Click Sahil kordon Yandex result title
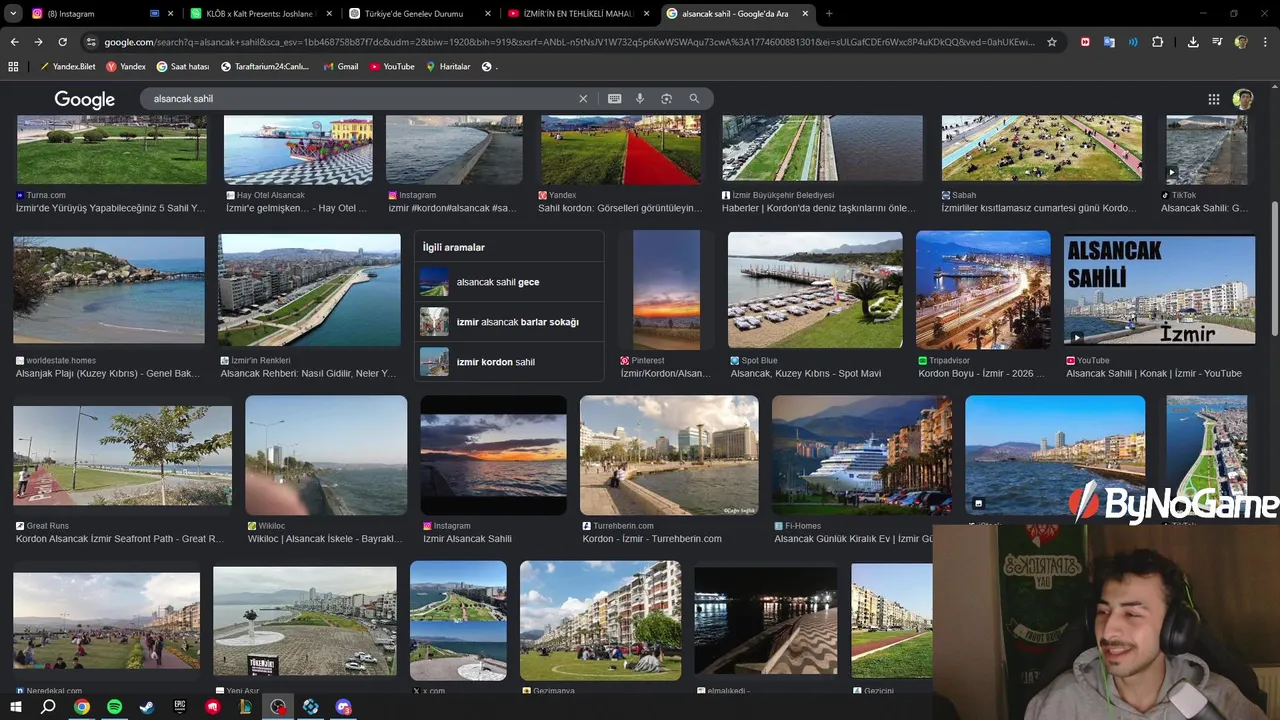 pos(620,208)
